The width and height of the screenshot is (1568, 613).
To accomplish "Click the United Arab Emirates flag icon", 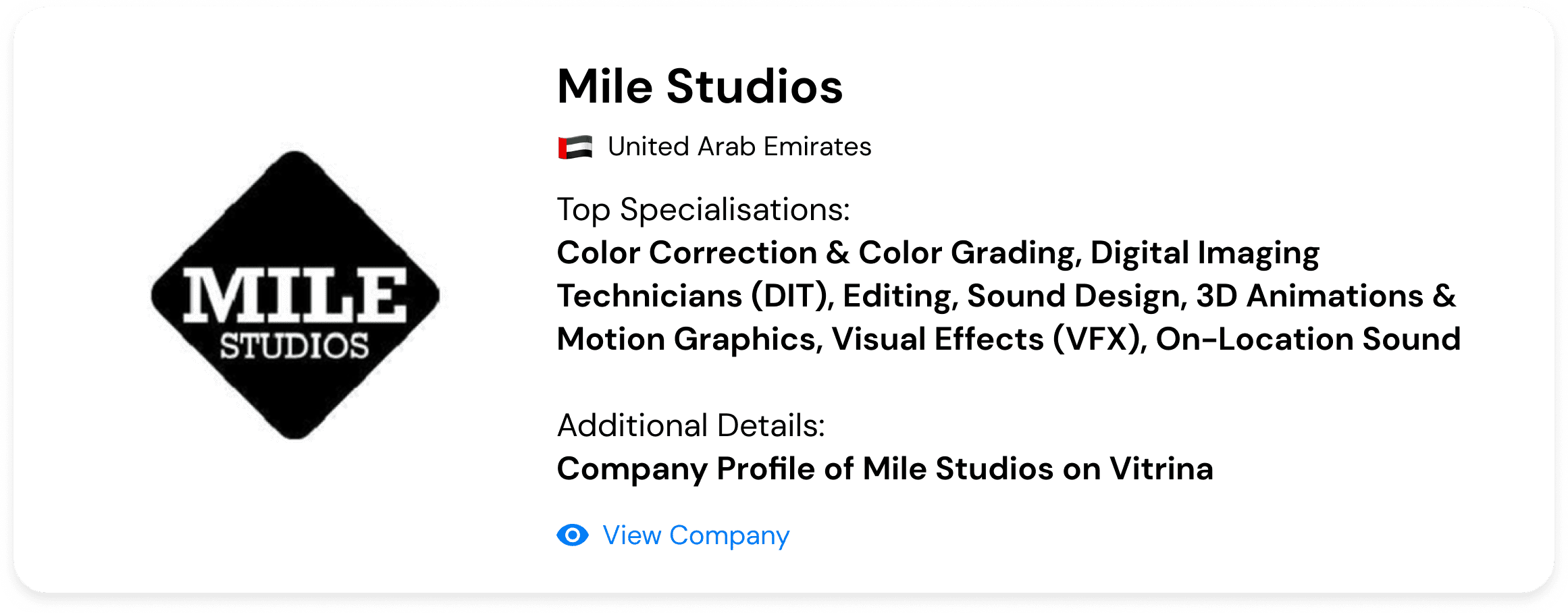I will 575,147.
